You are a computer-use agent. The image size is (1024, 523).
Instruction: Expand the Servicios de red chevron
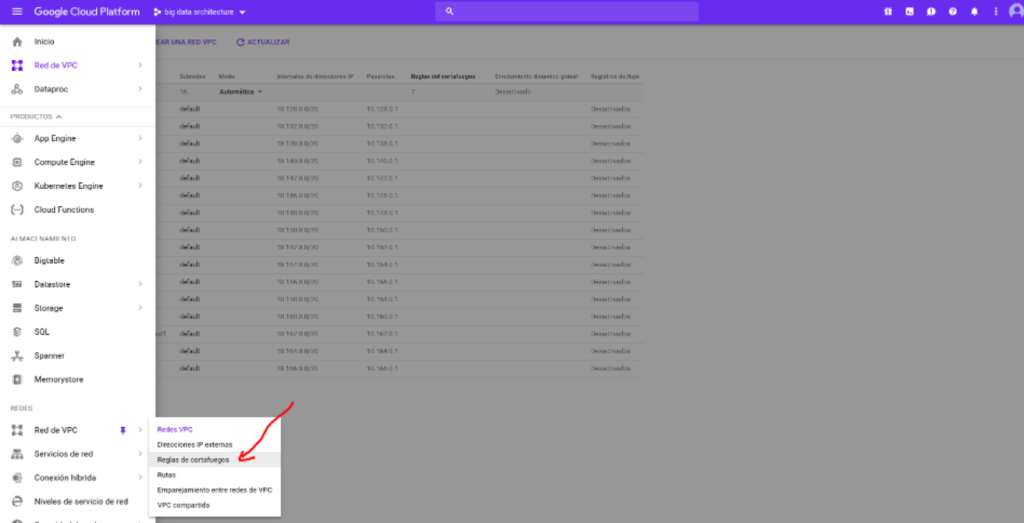140,454
